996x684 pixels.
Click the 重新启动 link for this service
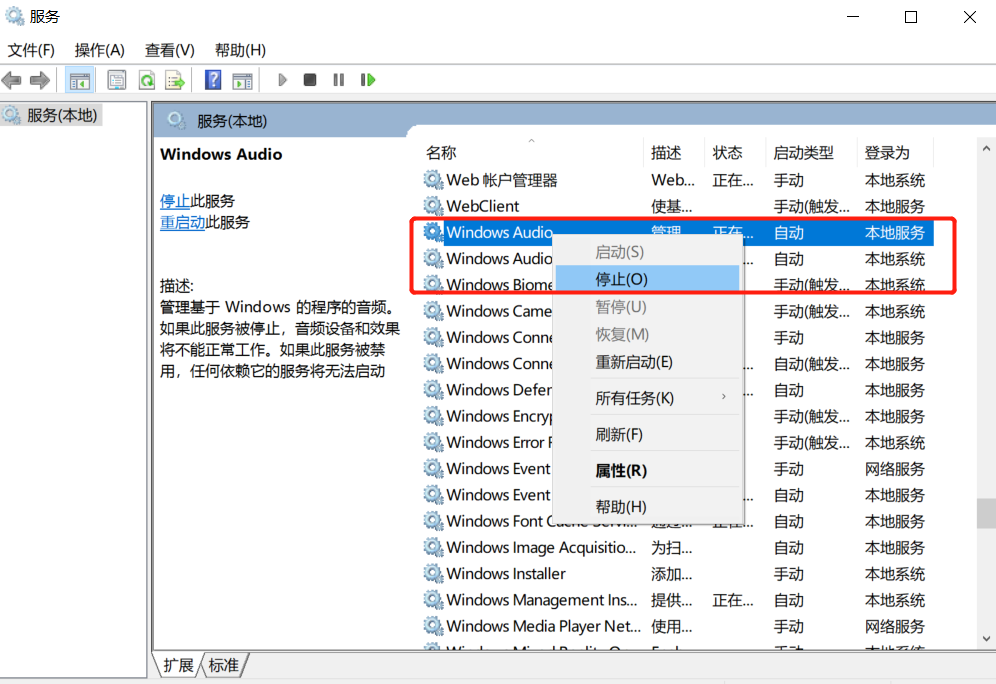[x=182, y=222]
